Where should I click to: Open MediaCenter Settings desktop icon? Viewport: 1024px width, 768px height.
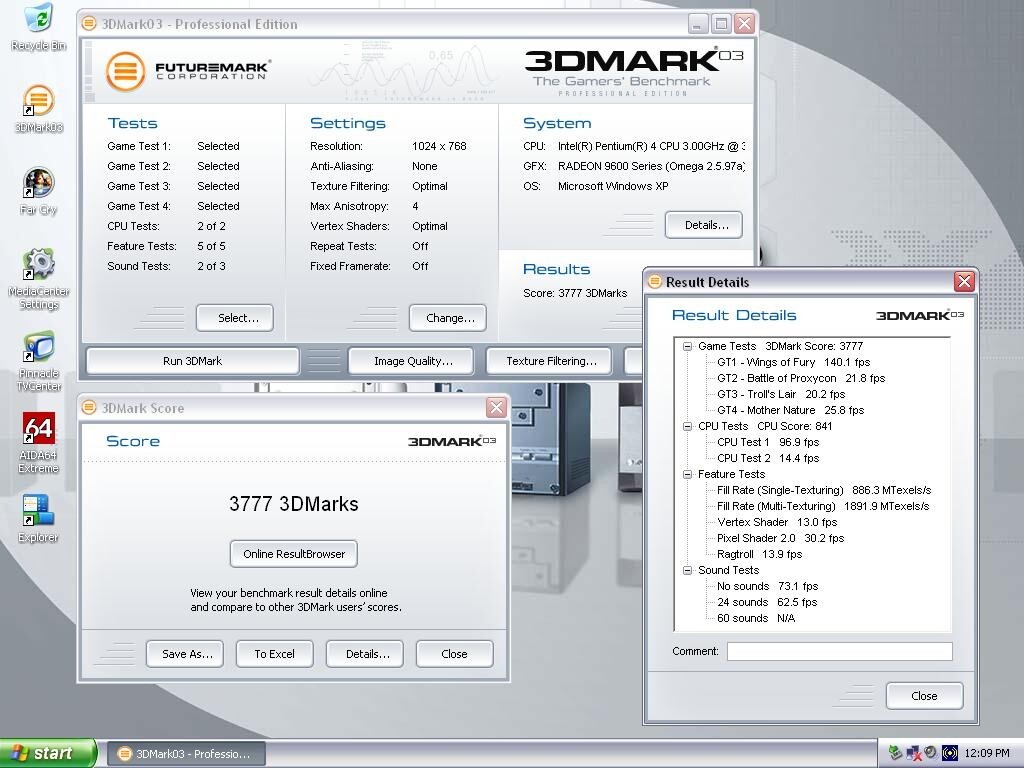click(39, 279)
